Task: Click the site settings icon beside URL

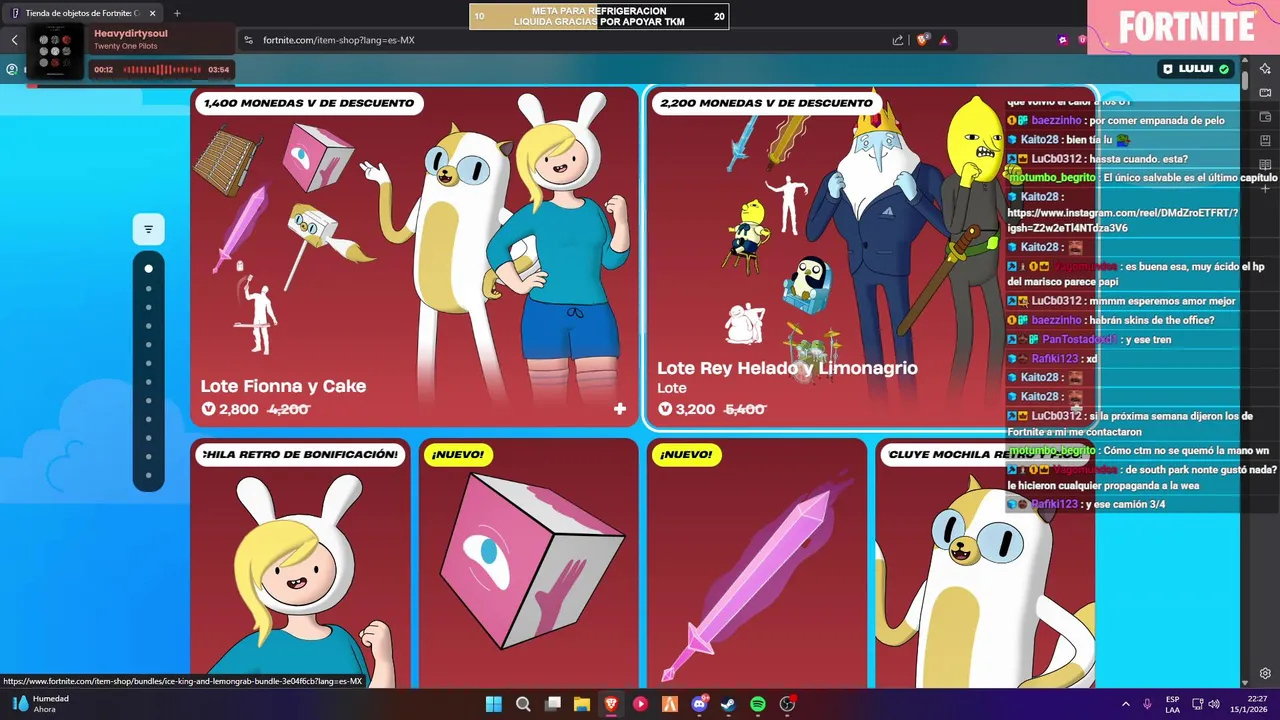Action: [248, 40]
